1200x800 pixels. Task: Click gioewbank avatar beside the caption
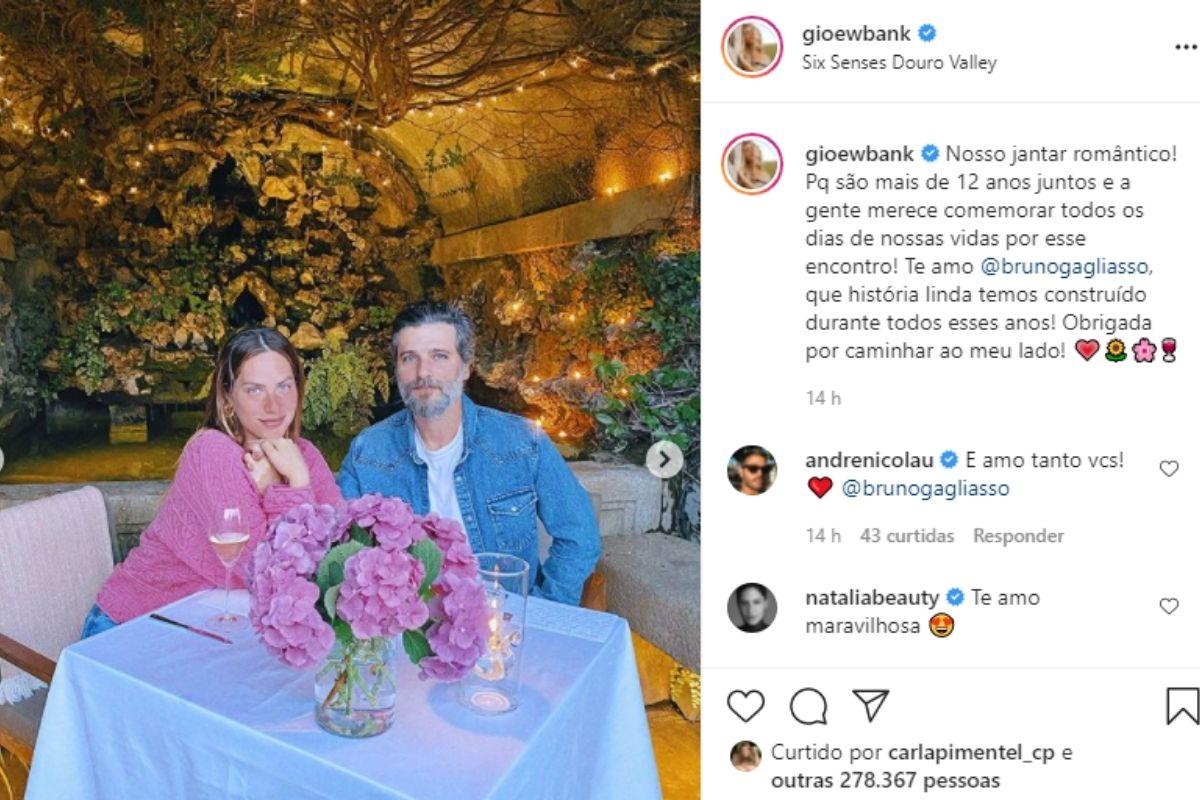pos(752,164)
